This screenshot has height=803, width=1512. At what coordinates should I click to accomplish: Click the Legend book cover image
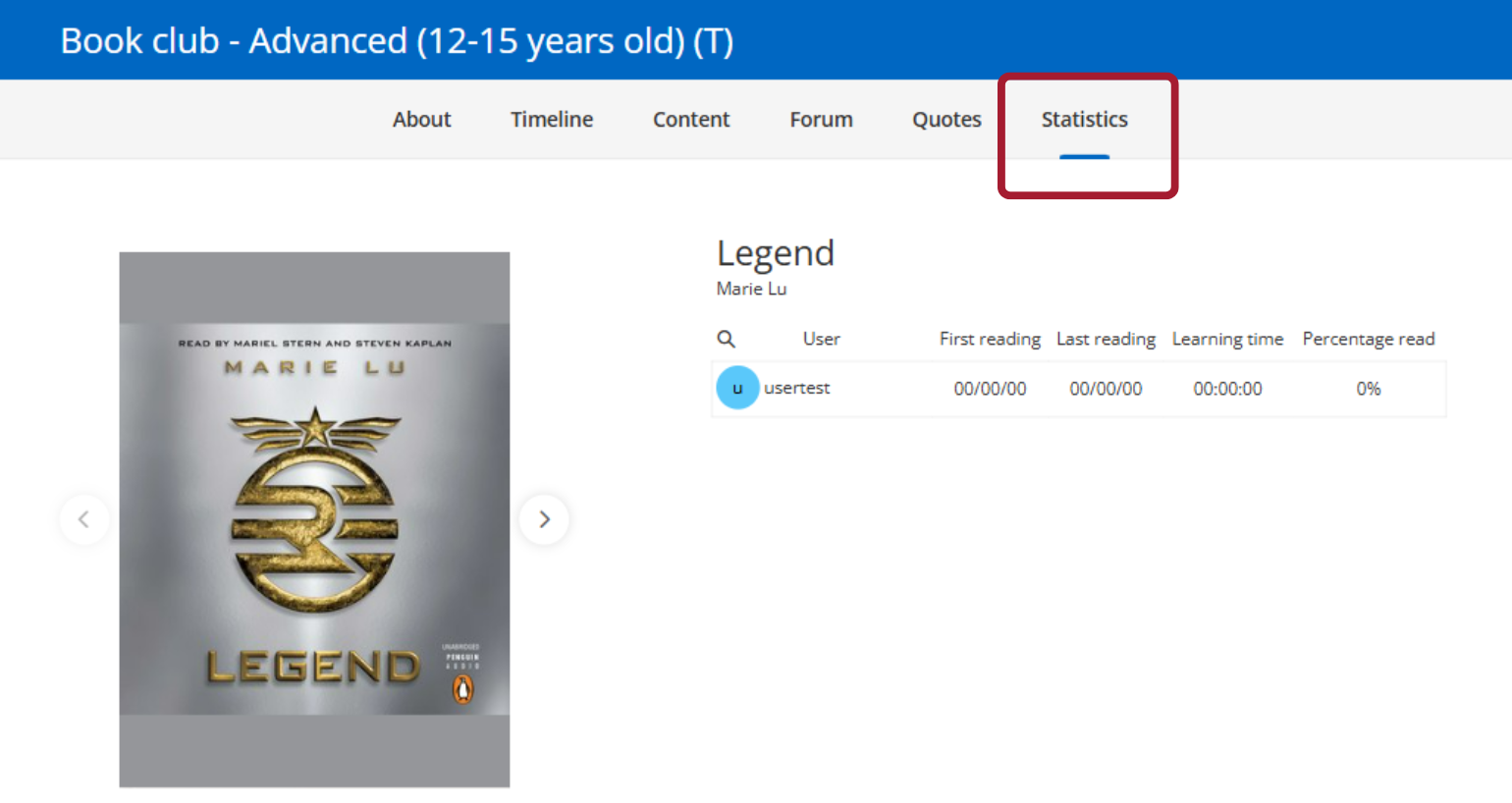(x=314, y=519)
